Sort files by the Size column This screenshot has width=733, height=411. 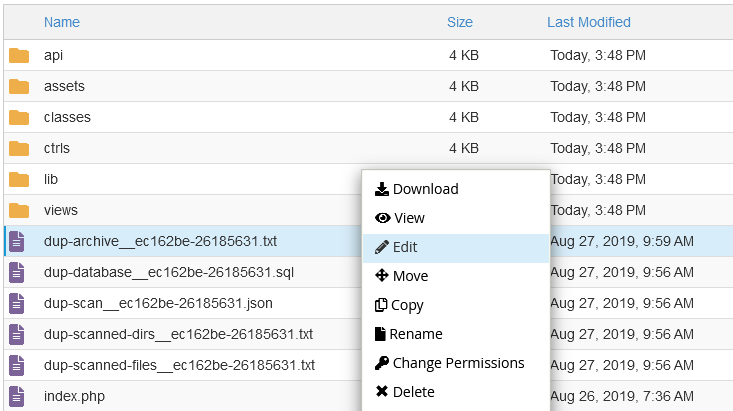tap(460, 22)
